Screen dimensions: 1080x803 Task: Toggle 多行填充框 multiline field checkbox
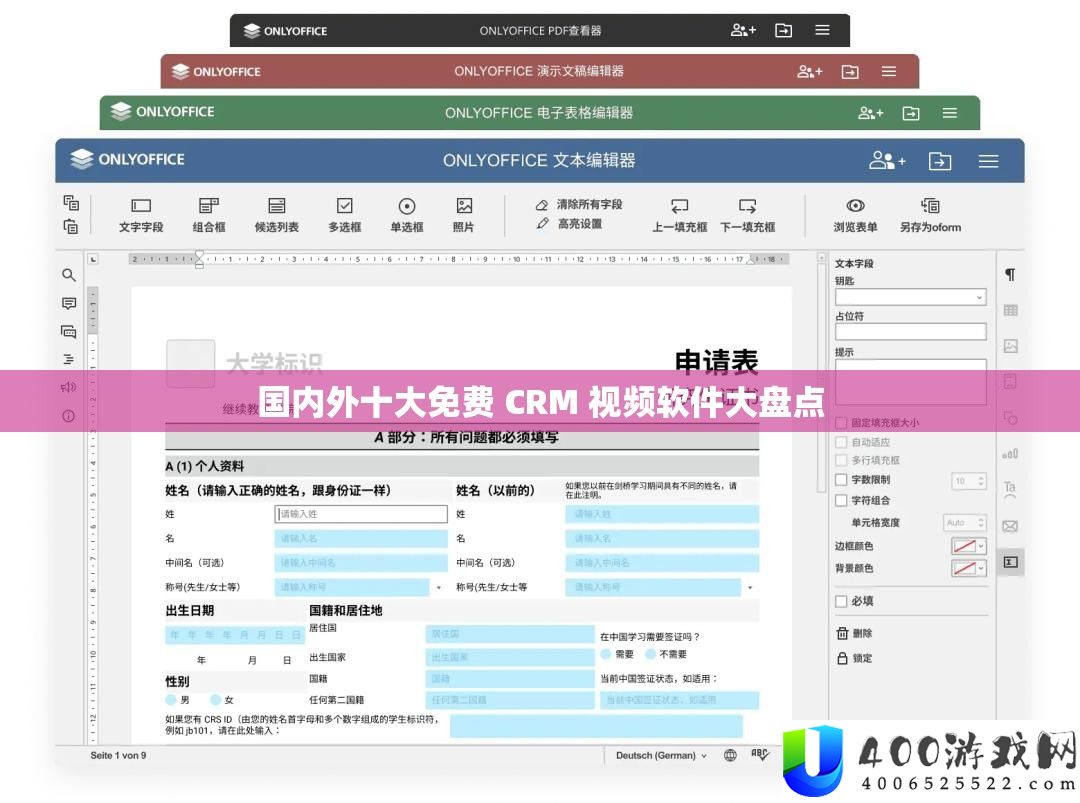click(x=841, y=460)
